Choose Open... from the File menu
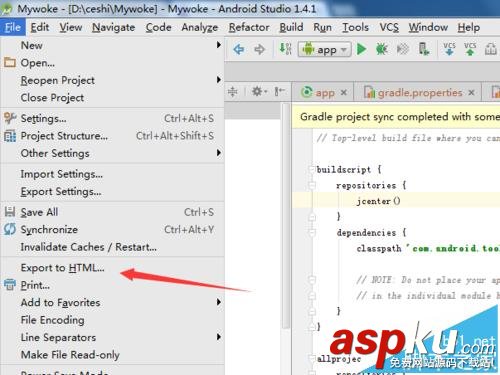Viewport: 500px width, 375px height. click(x=112, y=63)
